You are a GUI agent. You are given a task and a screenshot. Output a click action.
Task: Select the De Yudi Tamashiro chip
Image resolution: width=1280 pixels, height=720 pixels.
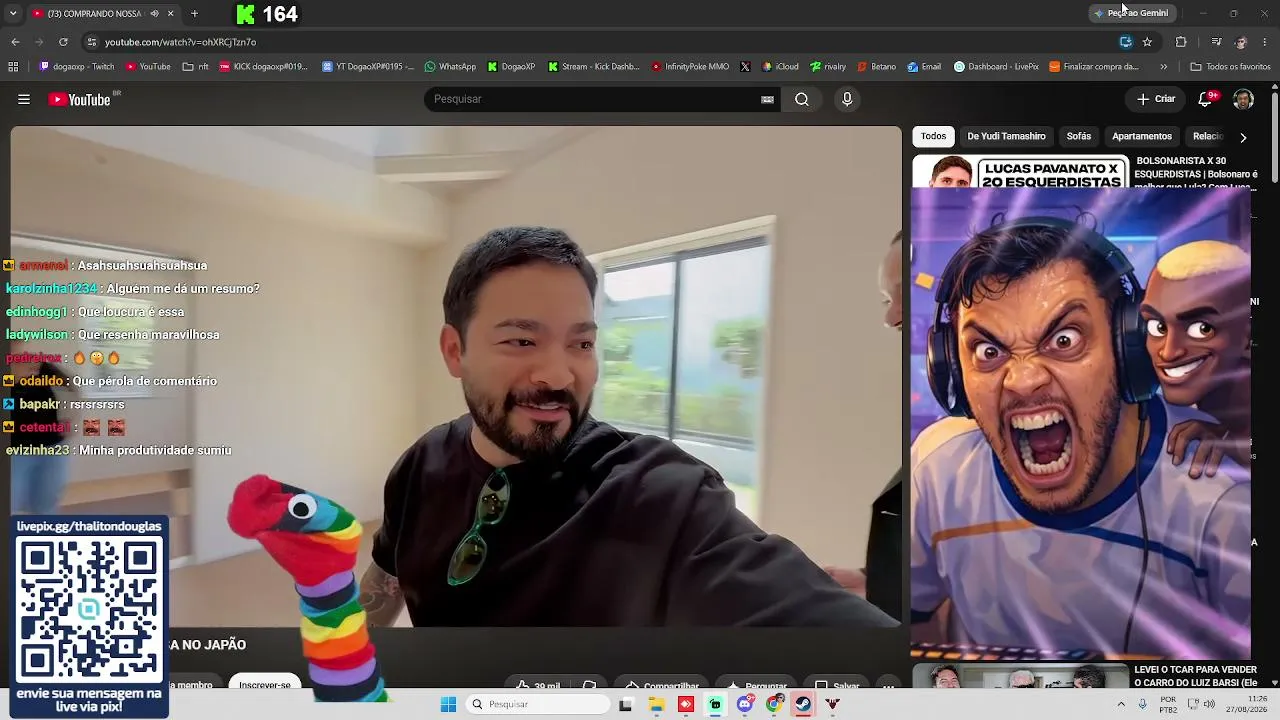pyautogui.click(x=1006, y=136)
